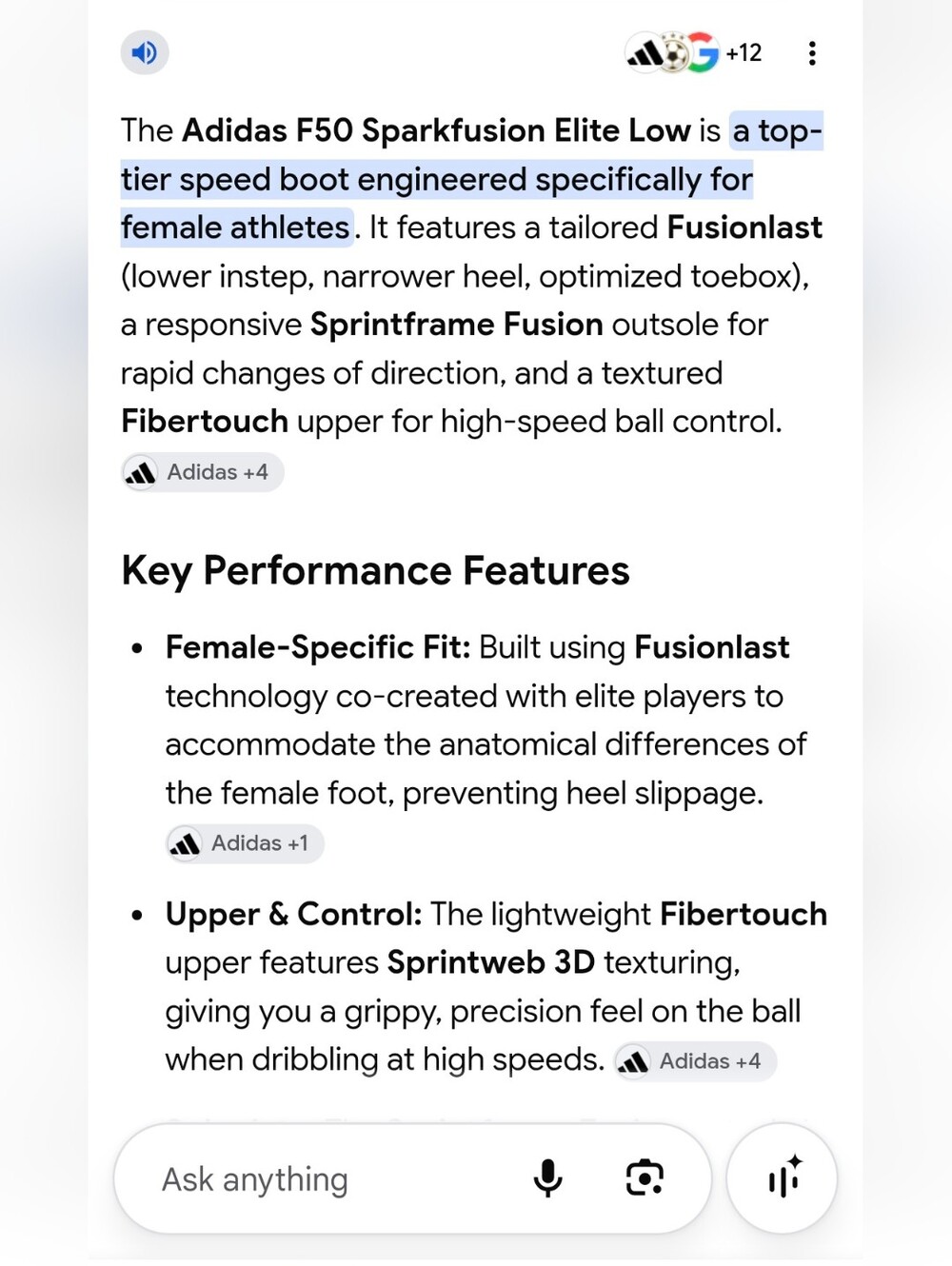The width and height of the screenshot is (952, 1266).
Task: Expand the +12 sources list
Action: tap(744, 53)
